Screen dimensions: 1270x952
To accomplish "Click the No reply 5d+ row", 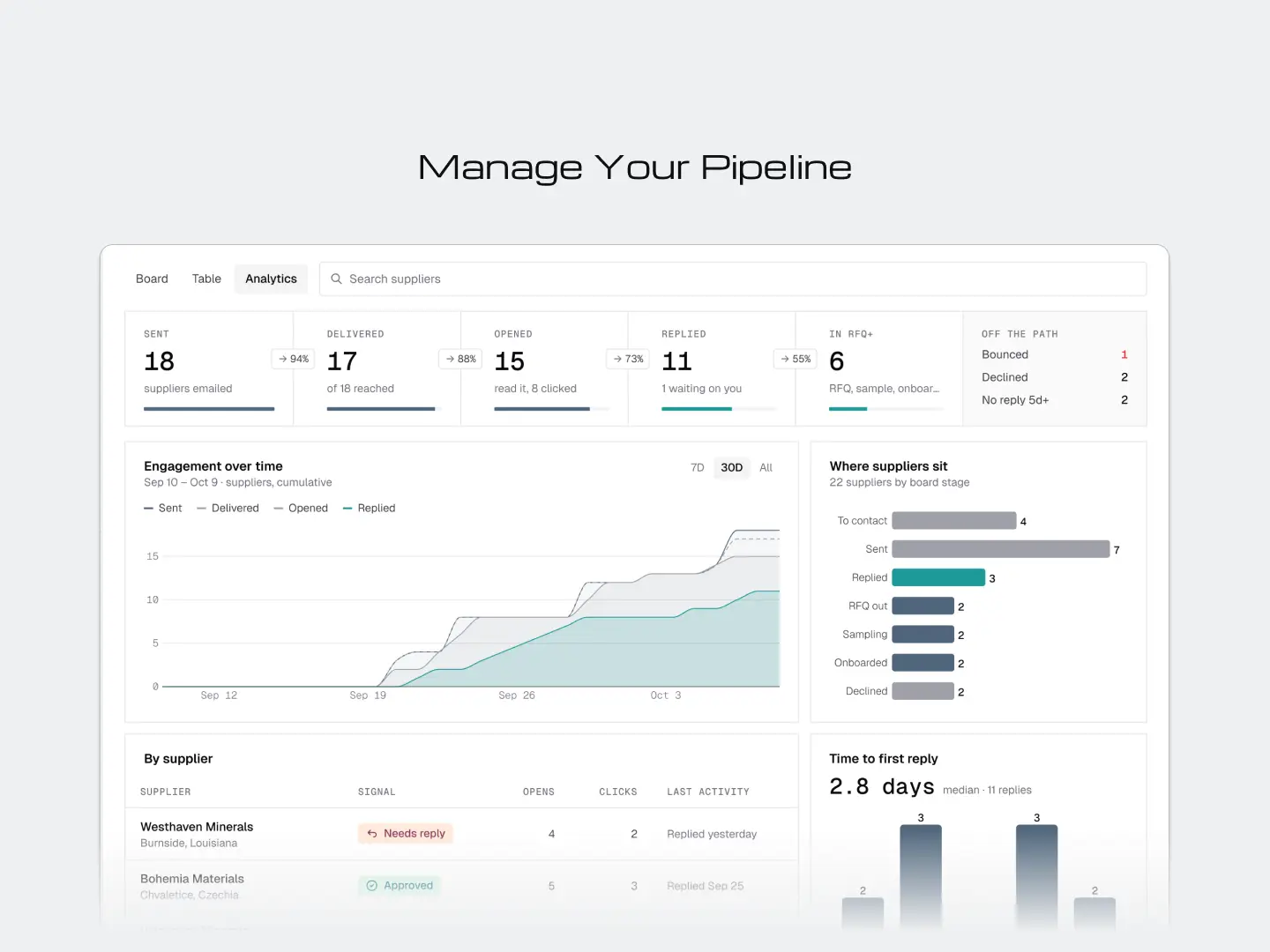I will 1055,400.
